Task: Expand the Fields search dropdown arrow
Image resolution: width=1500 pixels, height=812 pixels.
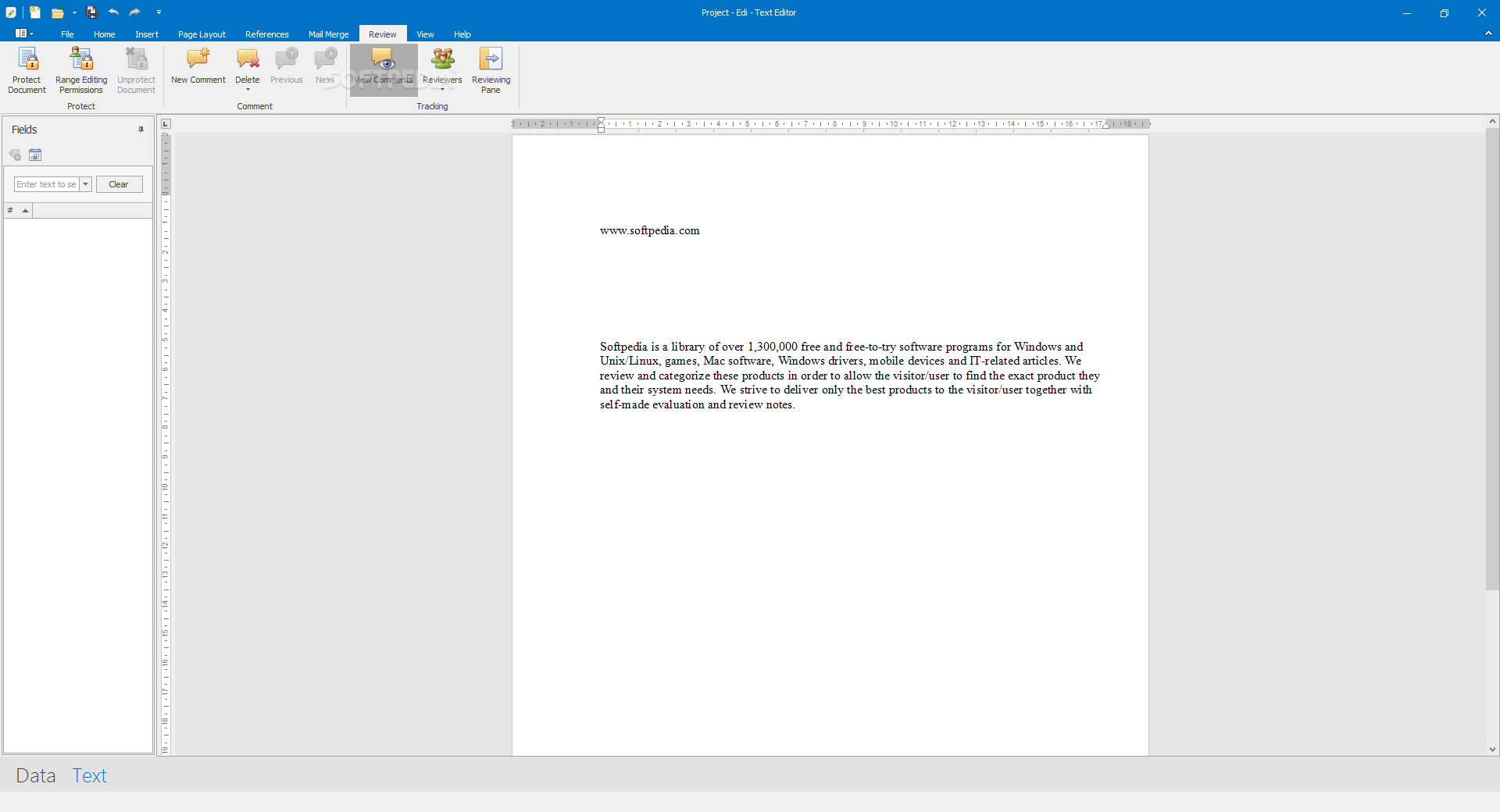Action: [86, 184]
